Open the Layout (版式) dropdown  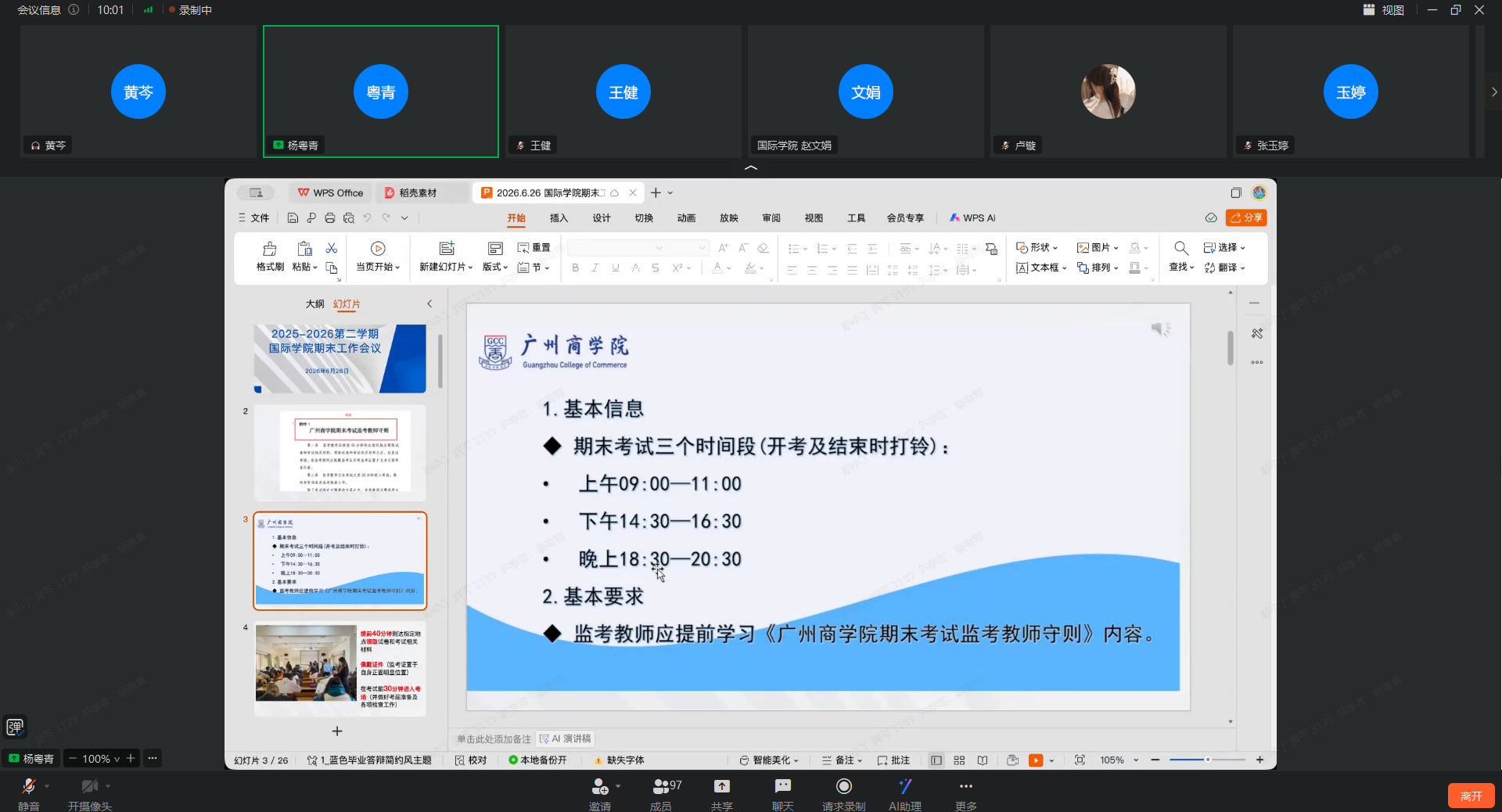pyautogui.click(x=495, y=268)
